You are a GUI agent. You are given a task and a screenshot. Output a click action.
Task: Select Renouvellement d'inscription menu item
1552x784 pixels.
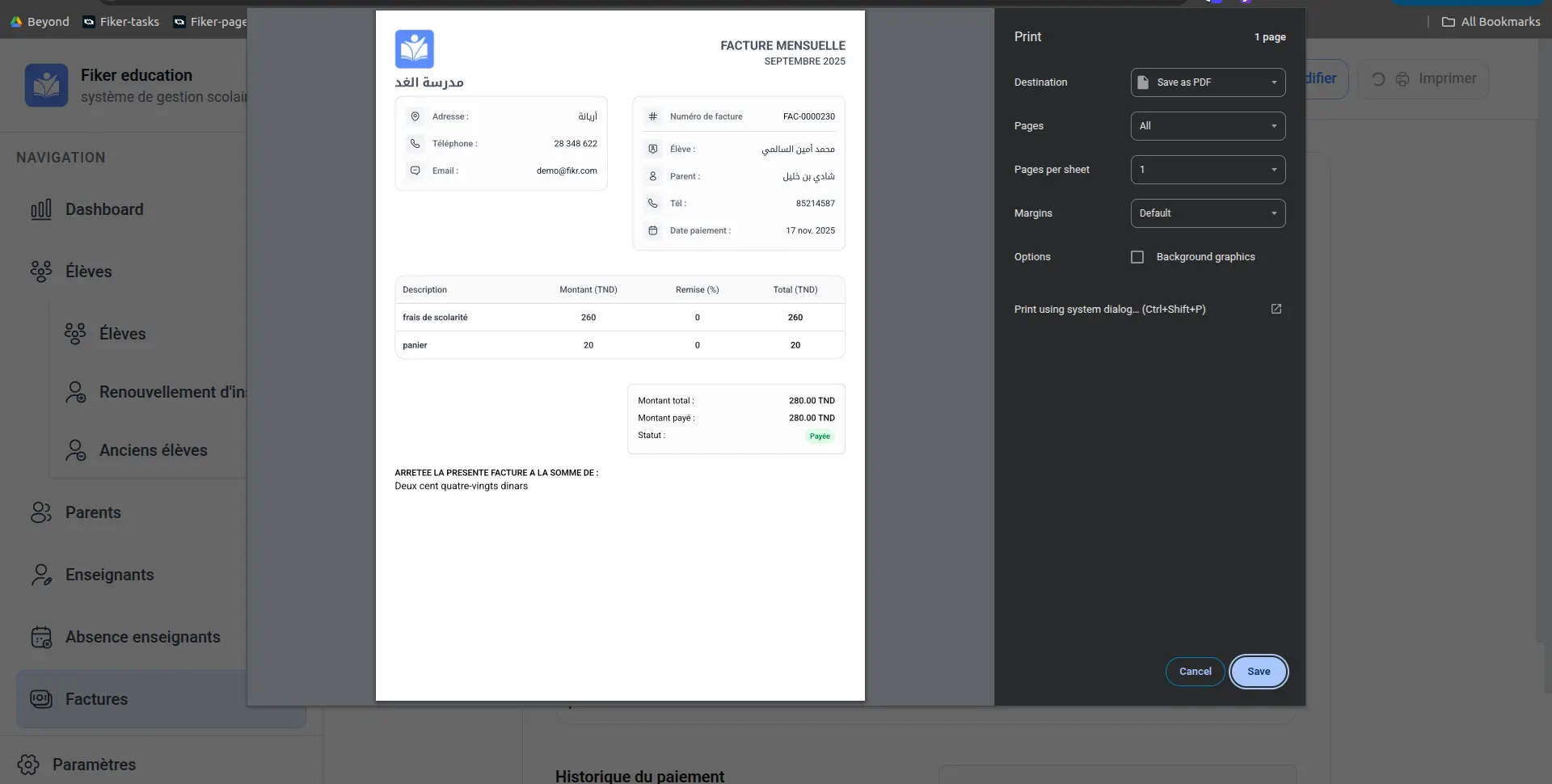point(171,392)
